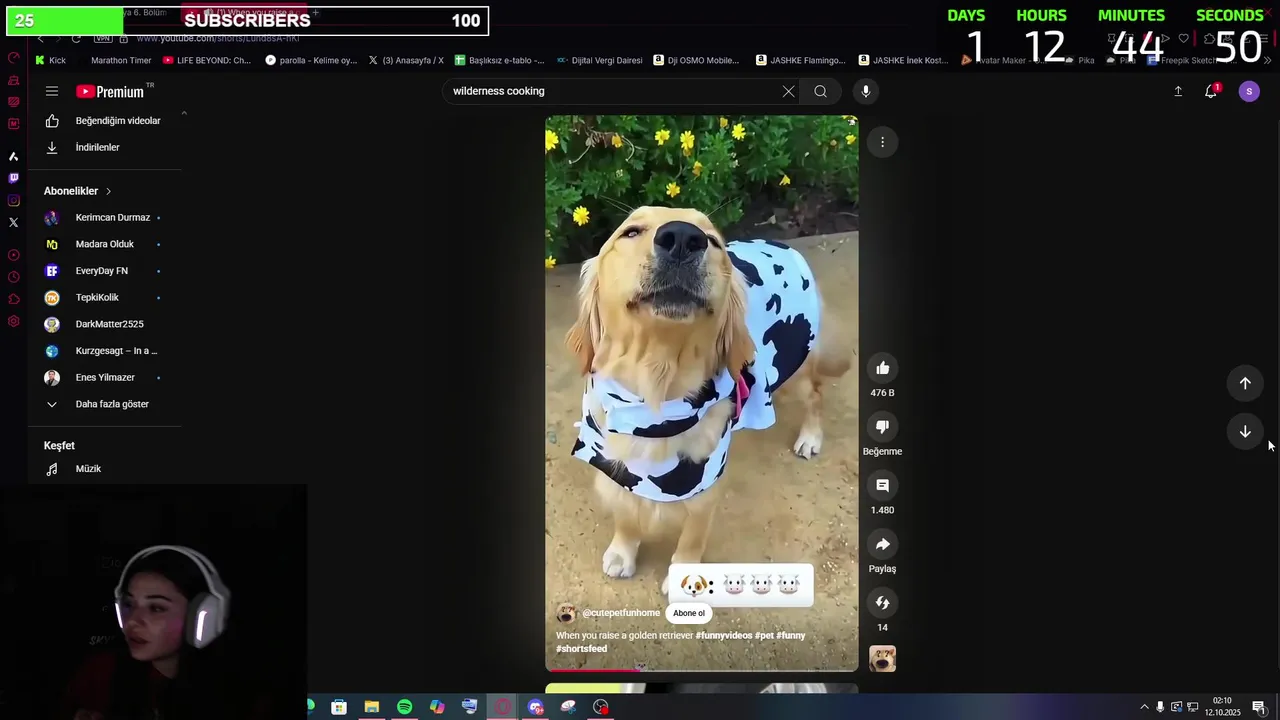Open the #shortsfeed hashtag
Viewport: 1280px width, 720px height.
(582, 649)
